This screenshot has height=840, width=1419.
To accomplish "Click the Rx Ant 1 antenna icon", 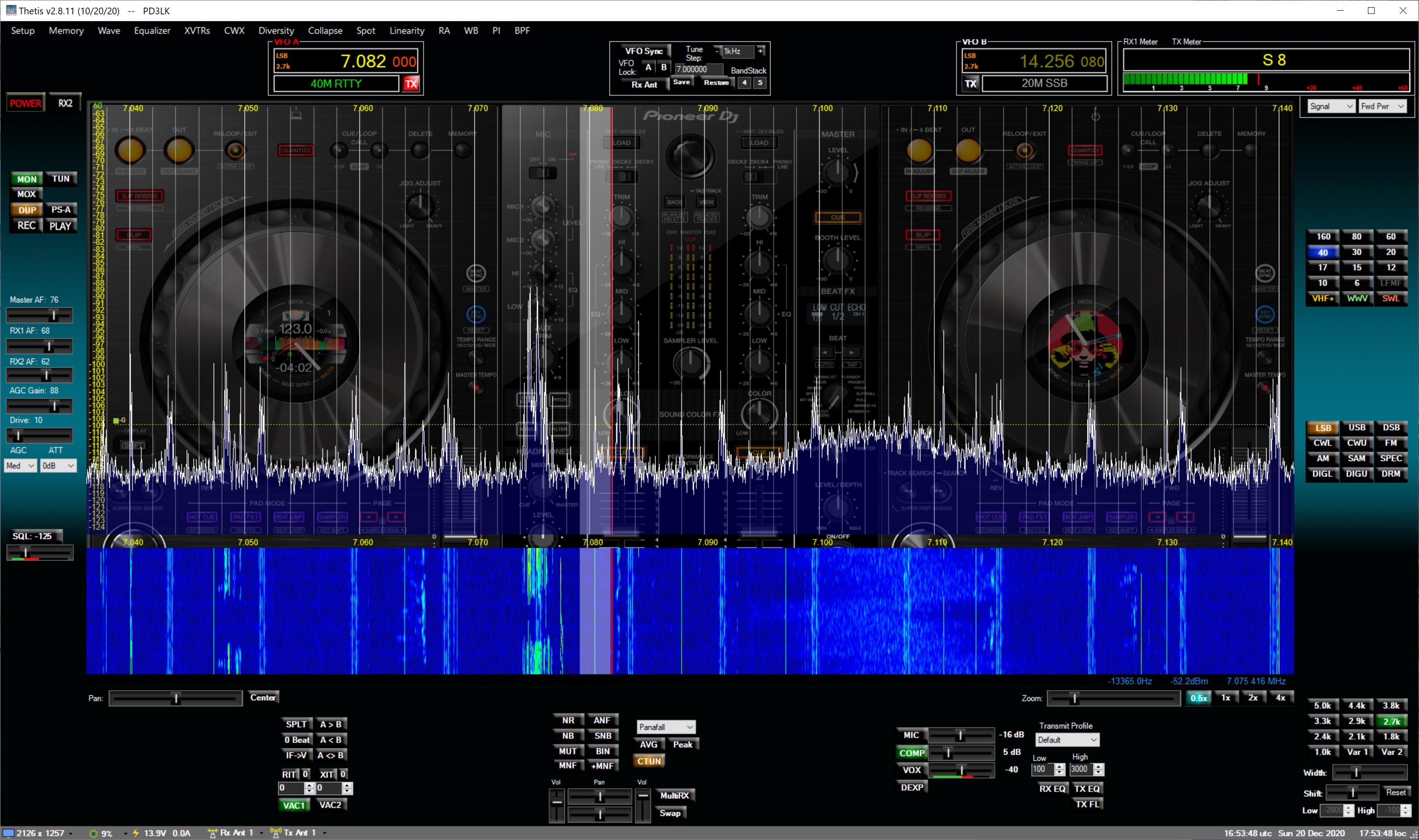I will point(213,833).
